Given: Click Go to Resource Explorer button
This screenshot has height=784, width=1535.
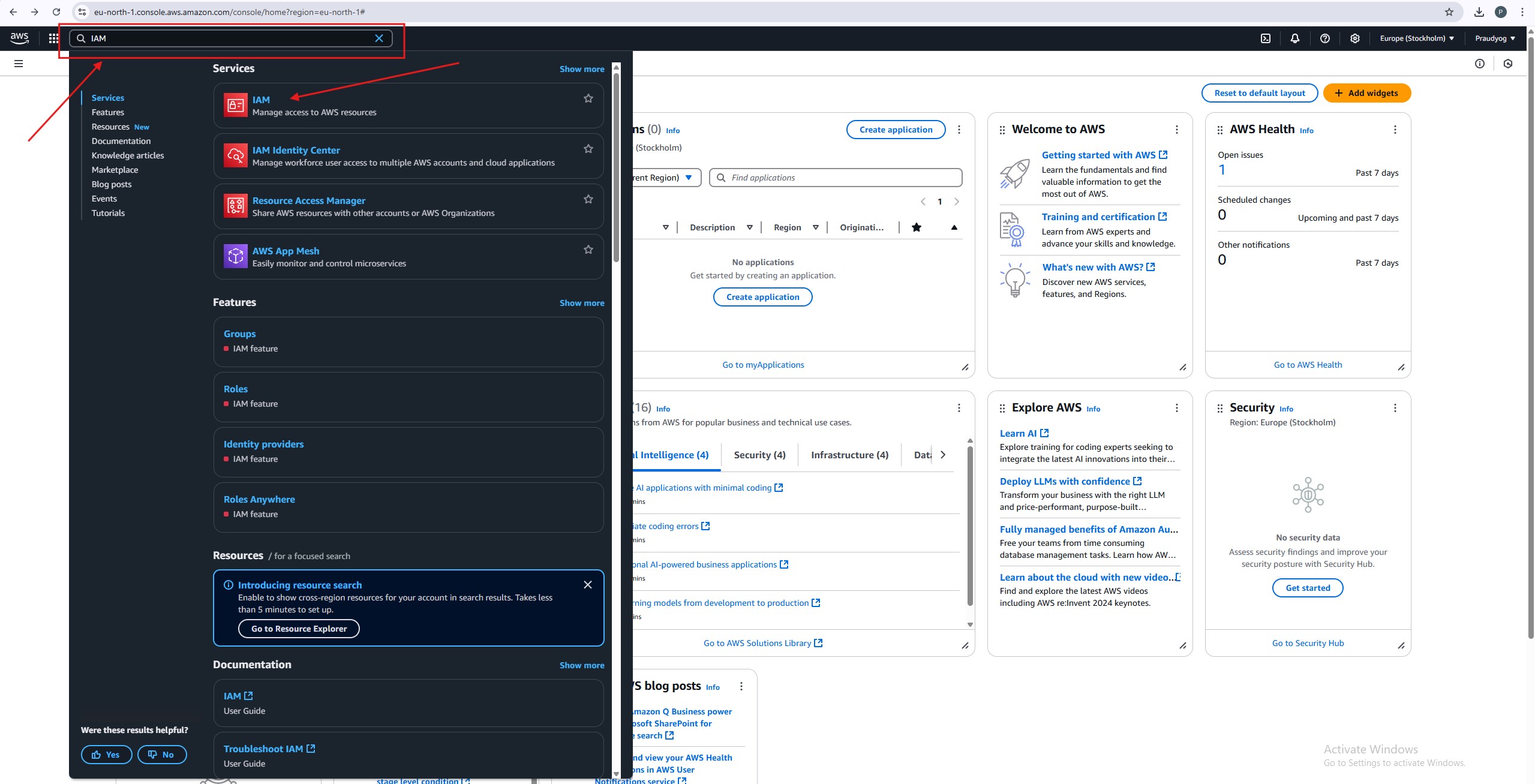Looking at the screenshot, I should [x=299, y=629].
